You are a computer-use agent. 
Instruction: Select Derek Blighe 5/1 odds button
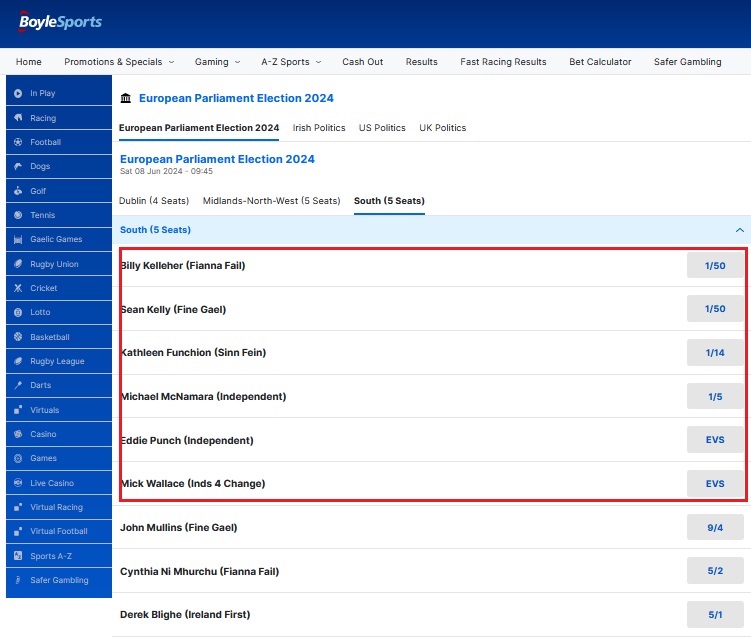pyautogui.click(x=715, y=615)
